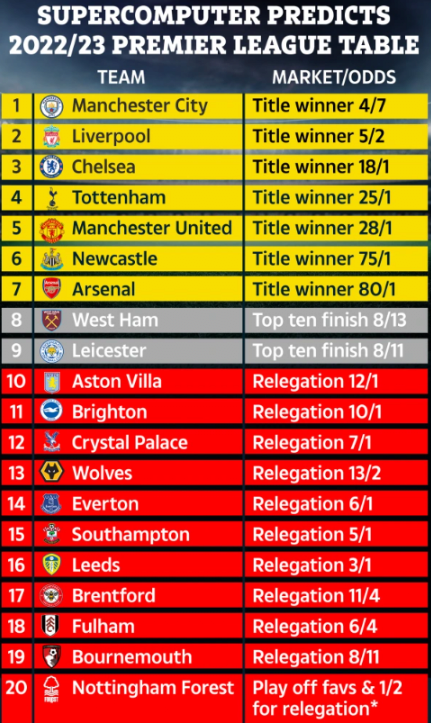Select the Everton team name
The image size is (431, 723).
pyautogui.click(x=105, y=504)
